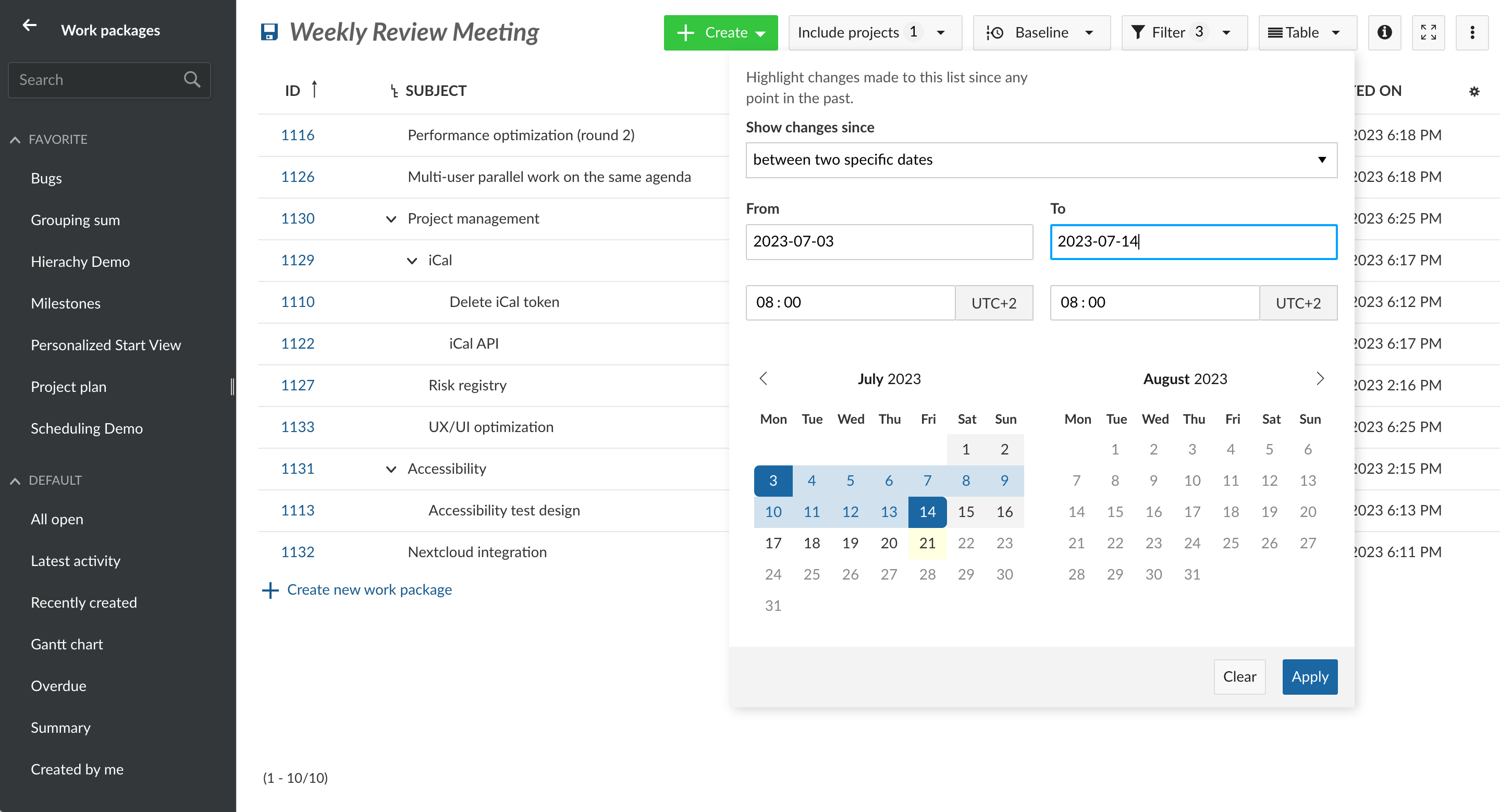Expand the Accessibility work package group

coord(389,468)
